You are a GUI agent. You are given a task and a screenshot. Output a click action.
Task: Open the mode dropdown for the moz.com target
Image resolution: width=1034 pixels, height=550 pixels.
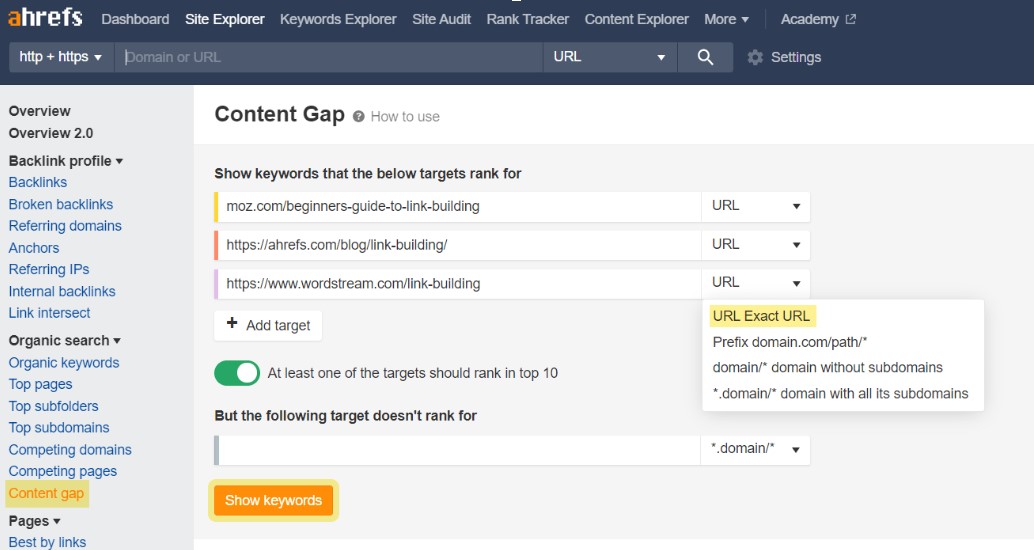coord(755,206)
